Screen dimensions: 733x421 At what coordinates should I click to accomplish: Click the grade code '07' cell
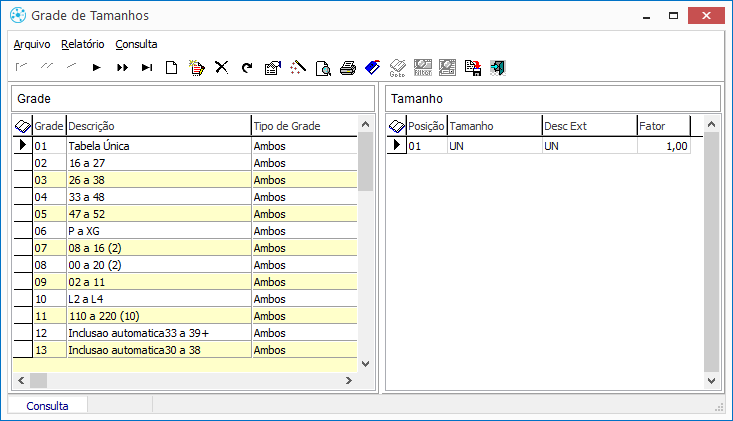click(49, 248)
